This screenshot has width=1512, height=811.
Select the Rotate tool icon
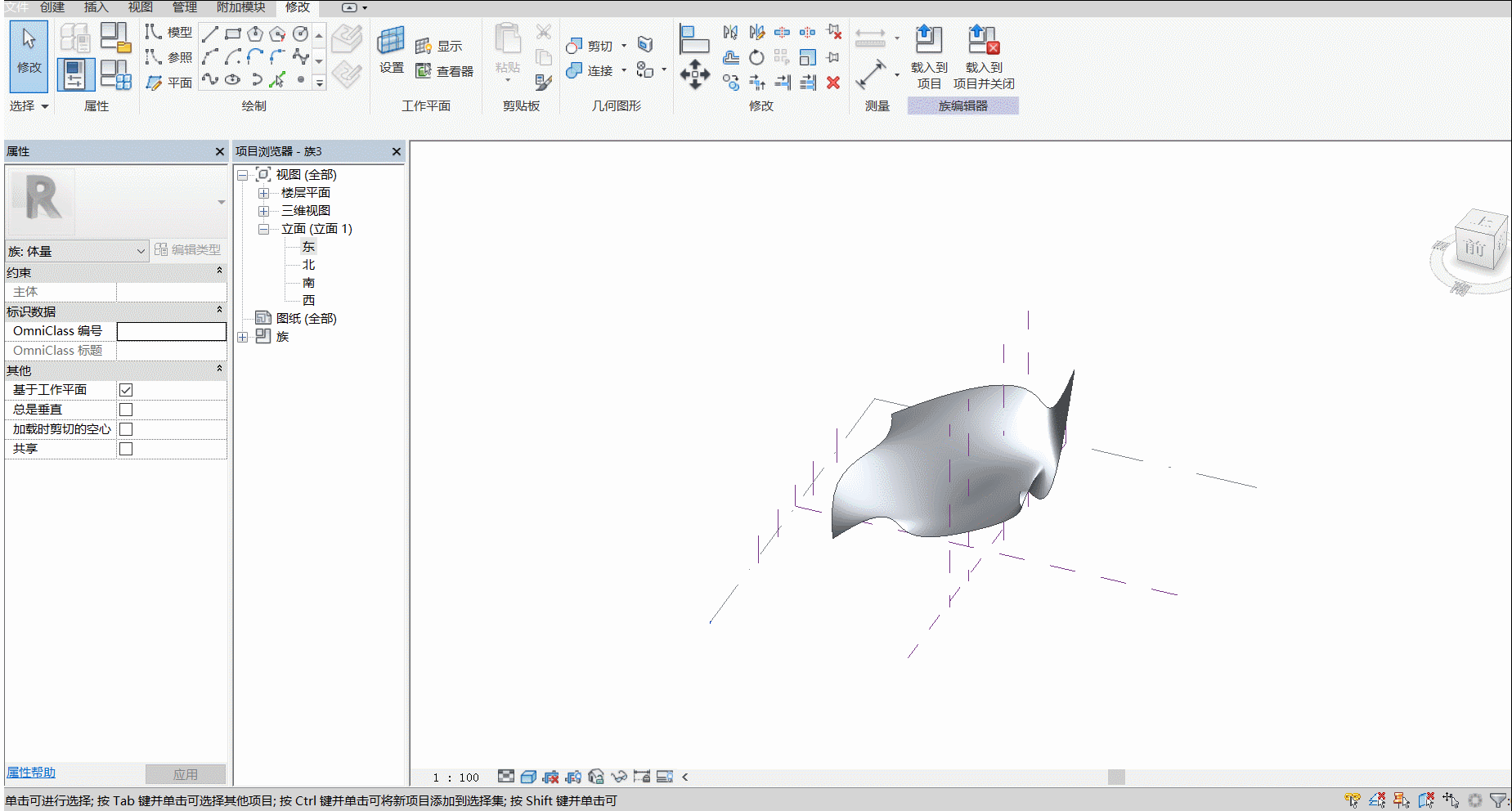[756, 57]
